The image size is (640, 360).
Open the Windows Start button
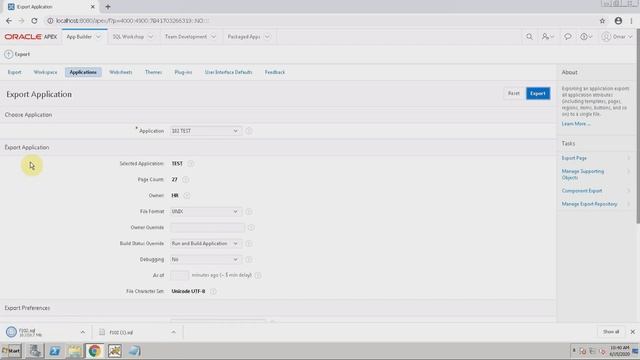tap(11, 351)
